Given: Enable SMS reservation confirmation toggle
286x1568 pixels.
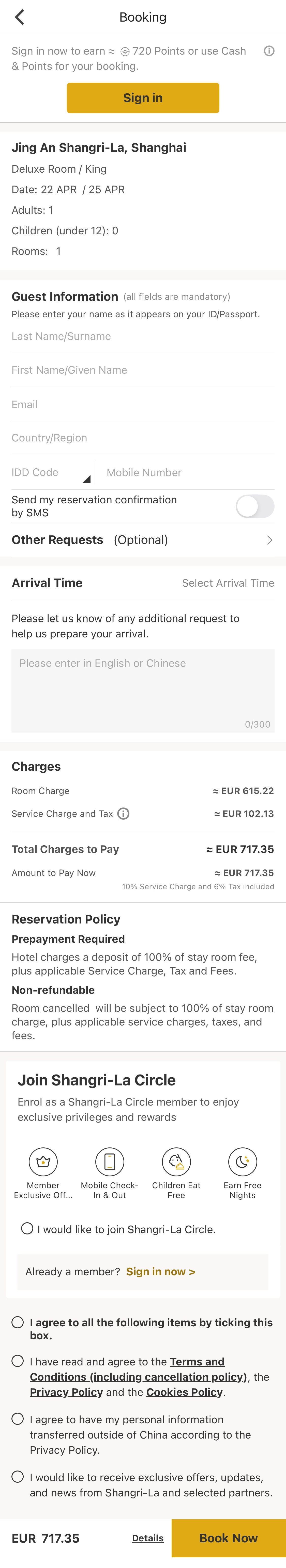Looking at the screenshot, I should click(254, 506).
